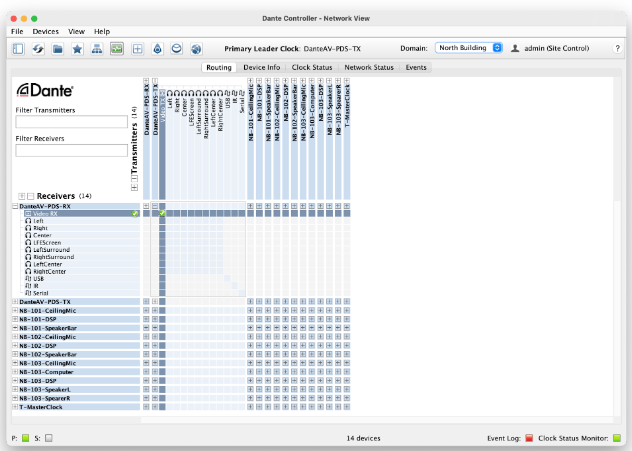The height and width of the screenshot is (451, 632).
Task: Click the Video RX subscription checkmark crosspoint
Action: [x=162, y=213]
